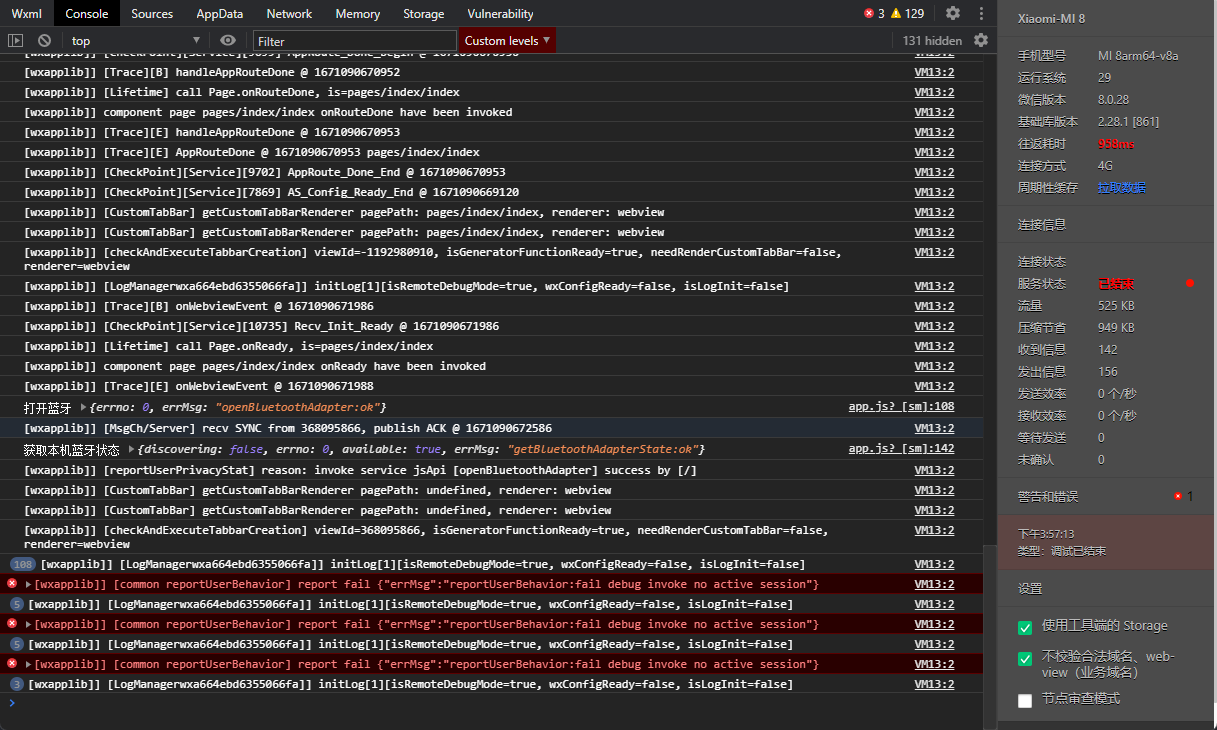This screenshot has width=1217, height=730.
Task: Click the first error icon in console
Action: coord(12,583)
